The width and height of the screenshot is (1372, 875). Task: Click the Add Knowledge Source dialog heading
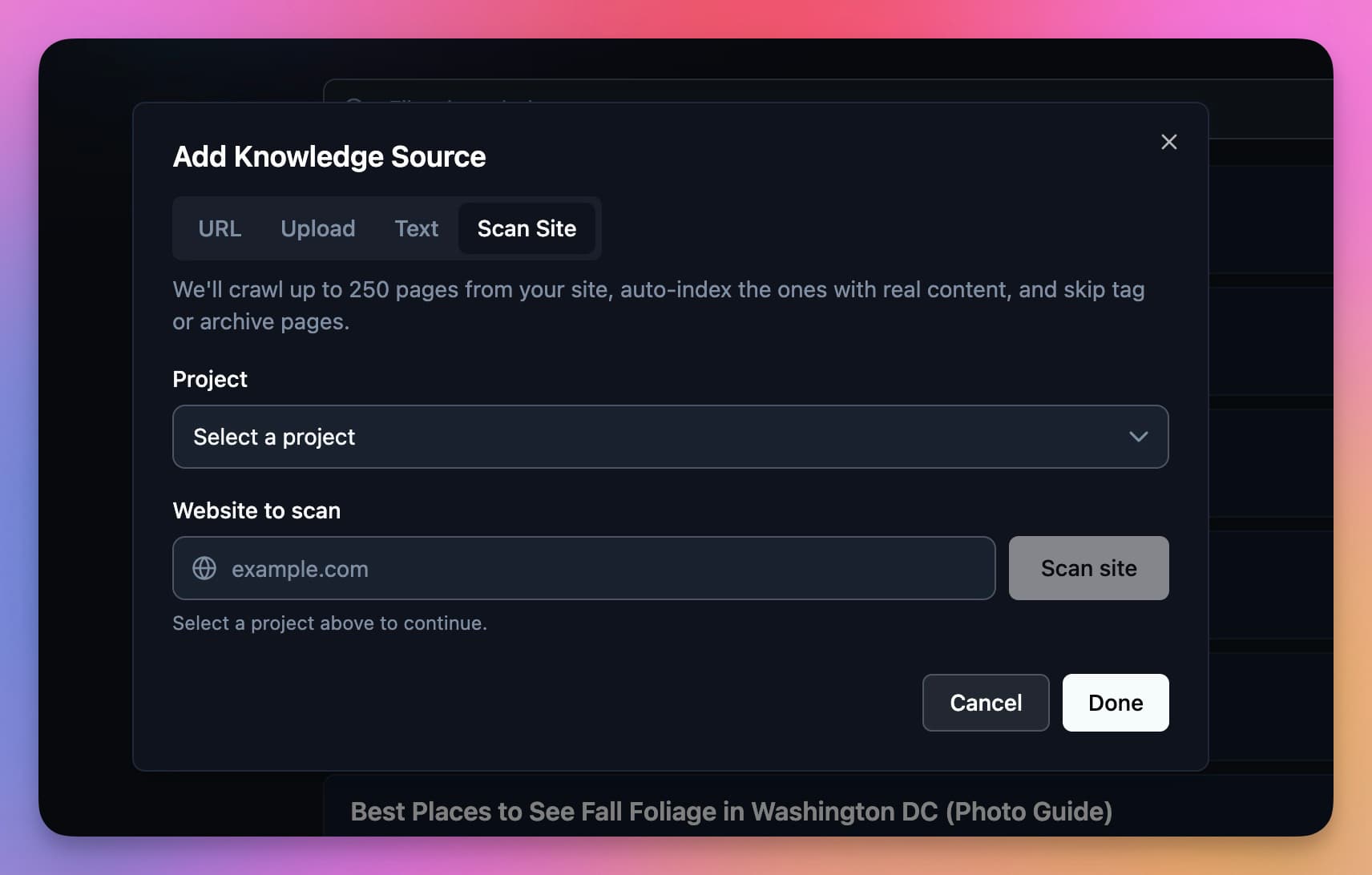tap(329, 156)
